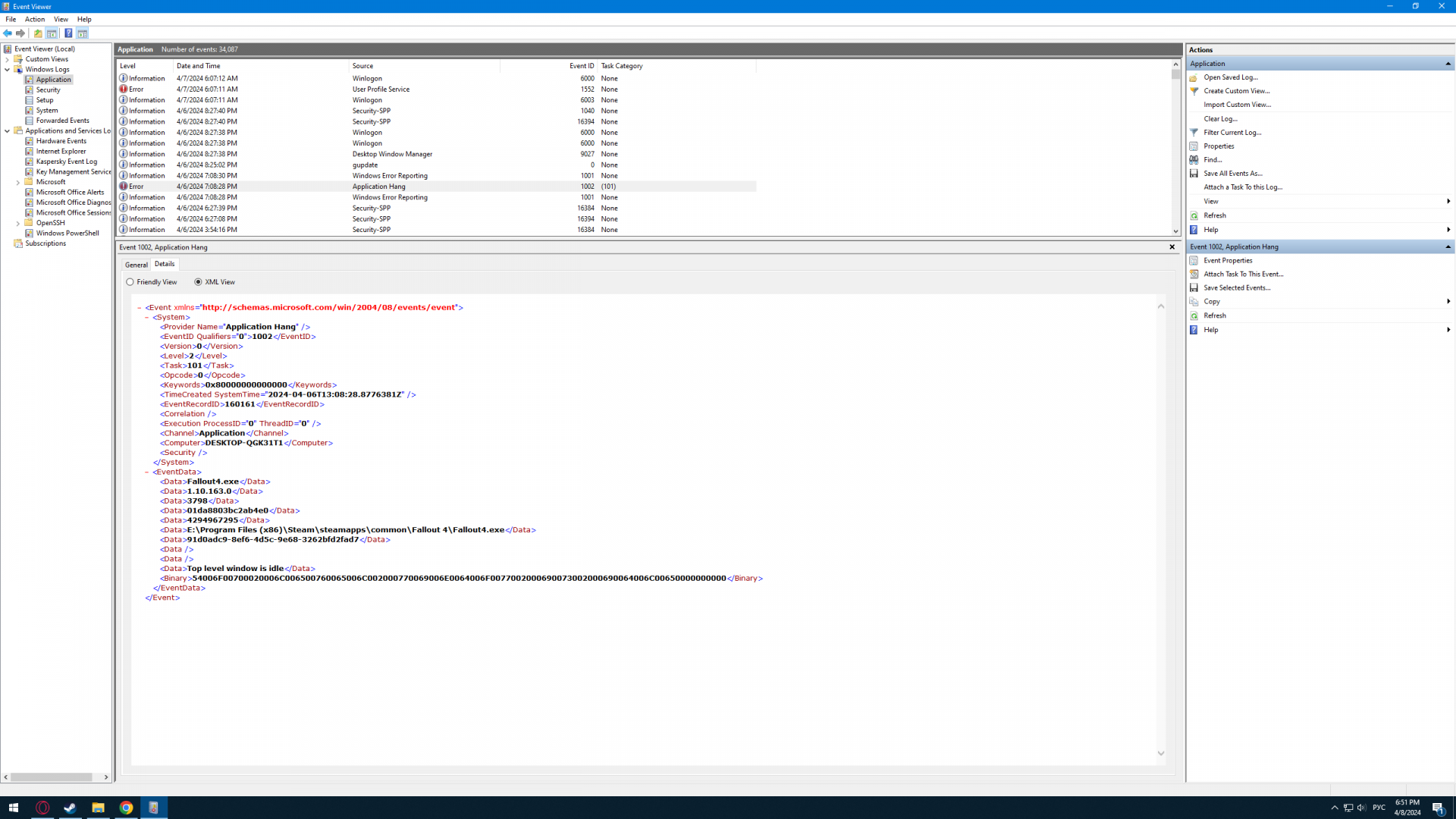
Task: Click the Save All Events As icon
Action: pos(1194,174)
